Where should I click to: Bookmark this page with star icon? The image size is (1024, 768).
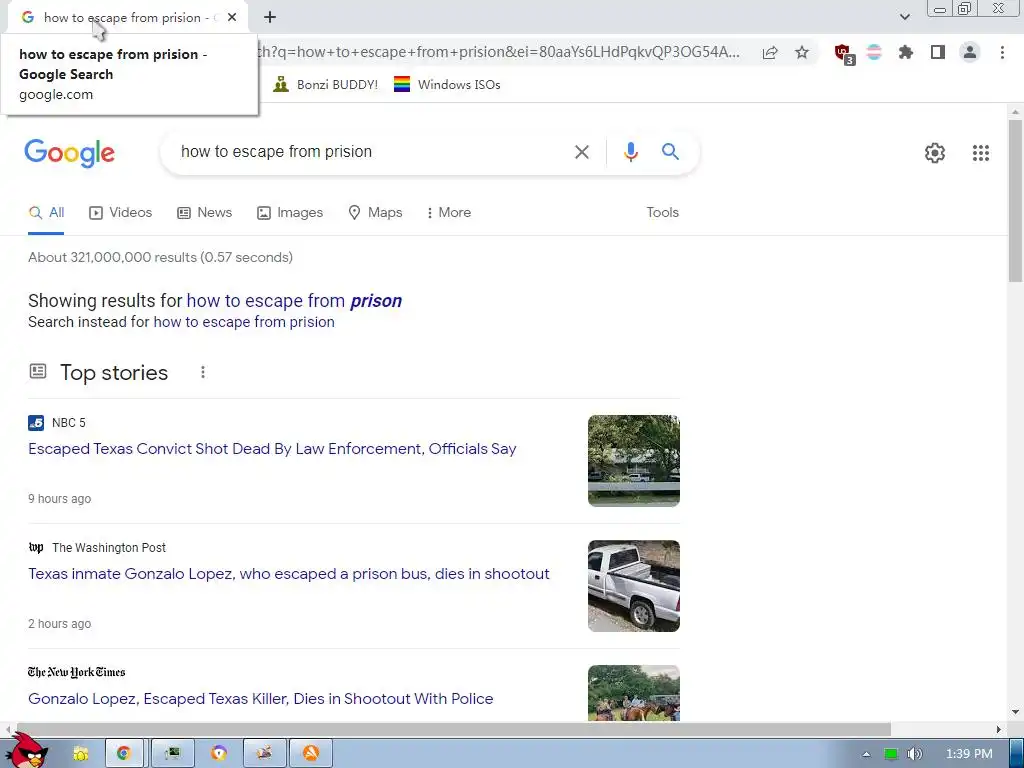(x=801, y=52)
